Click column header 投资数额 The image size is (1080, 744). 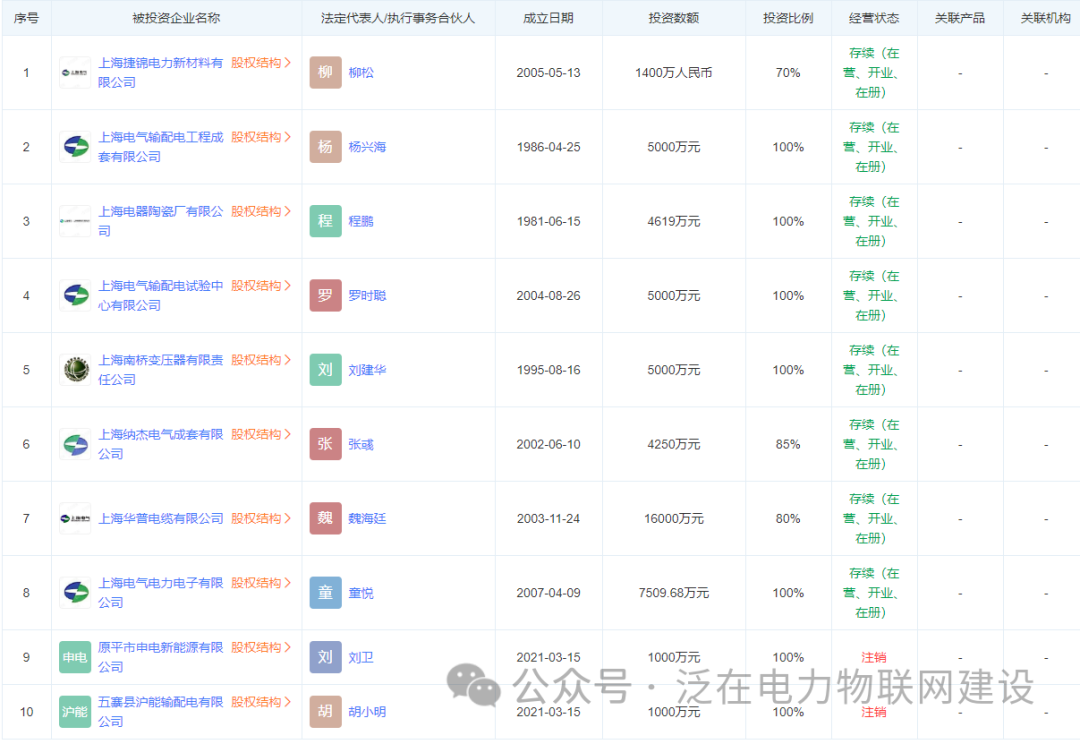click(674, 18)
